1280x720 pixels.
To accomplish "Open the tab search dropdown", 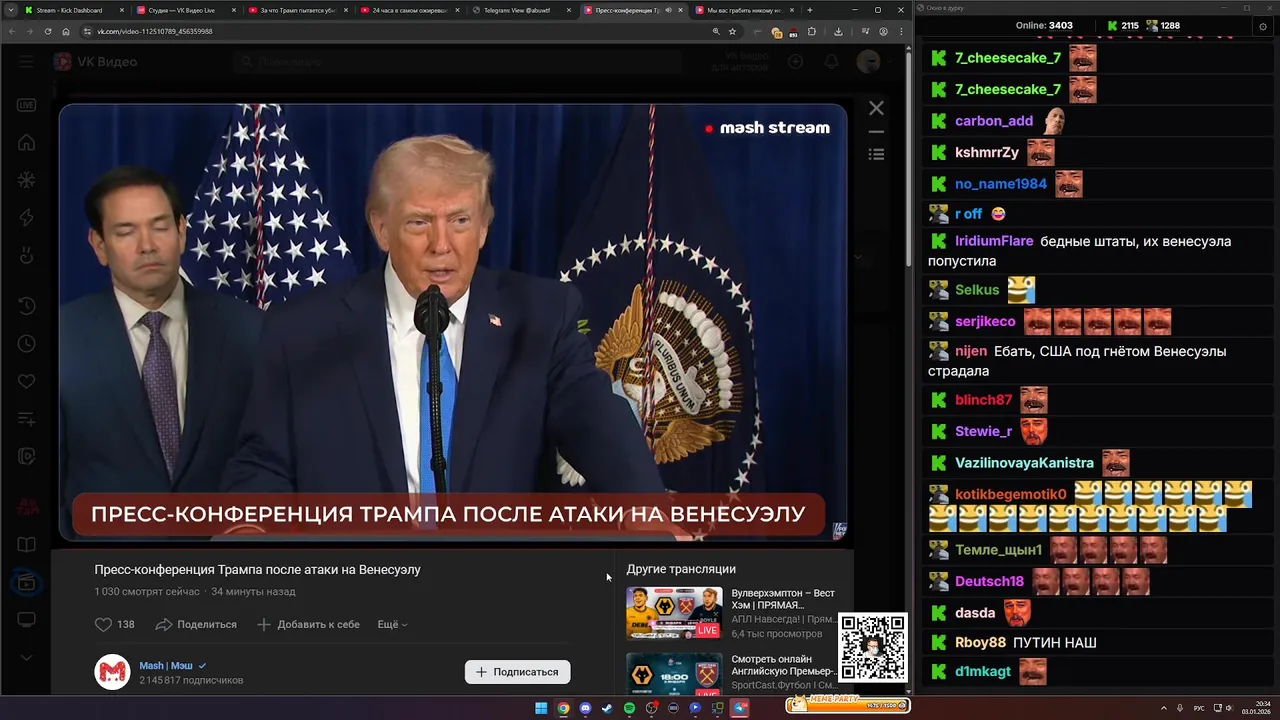I will (10, 10).
